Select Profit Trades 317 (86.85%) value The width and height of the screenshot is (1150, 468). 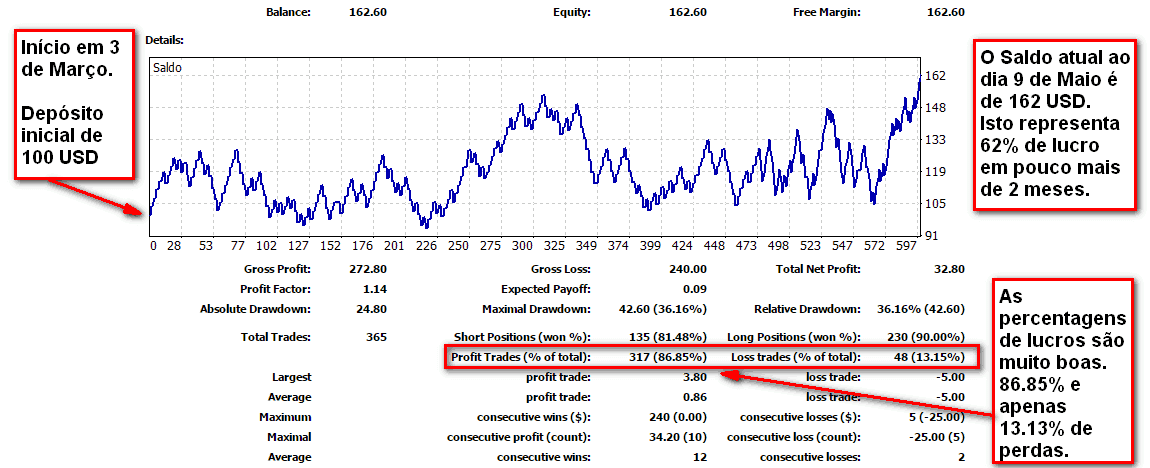tap(669, 357)
